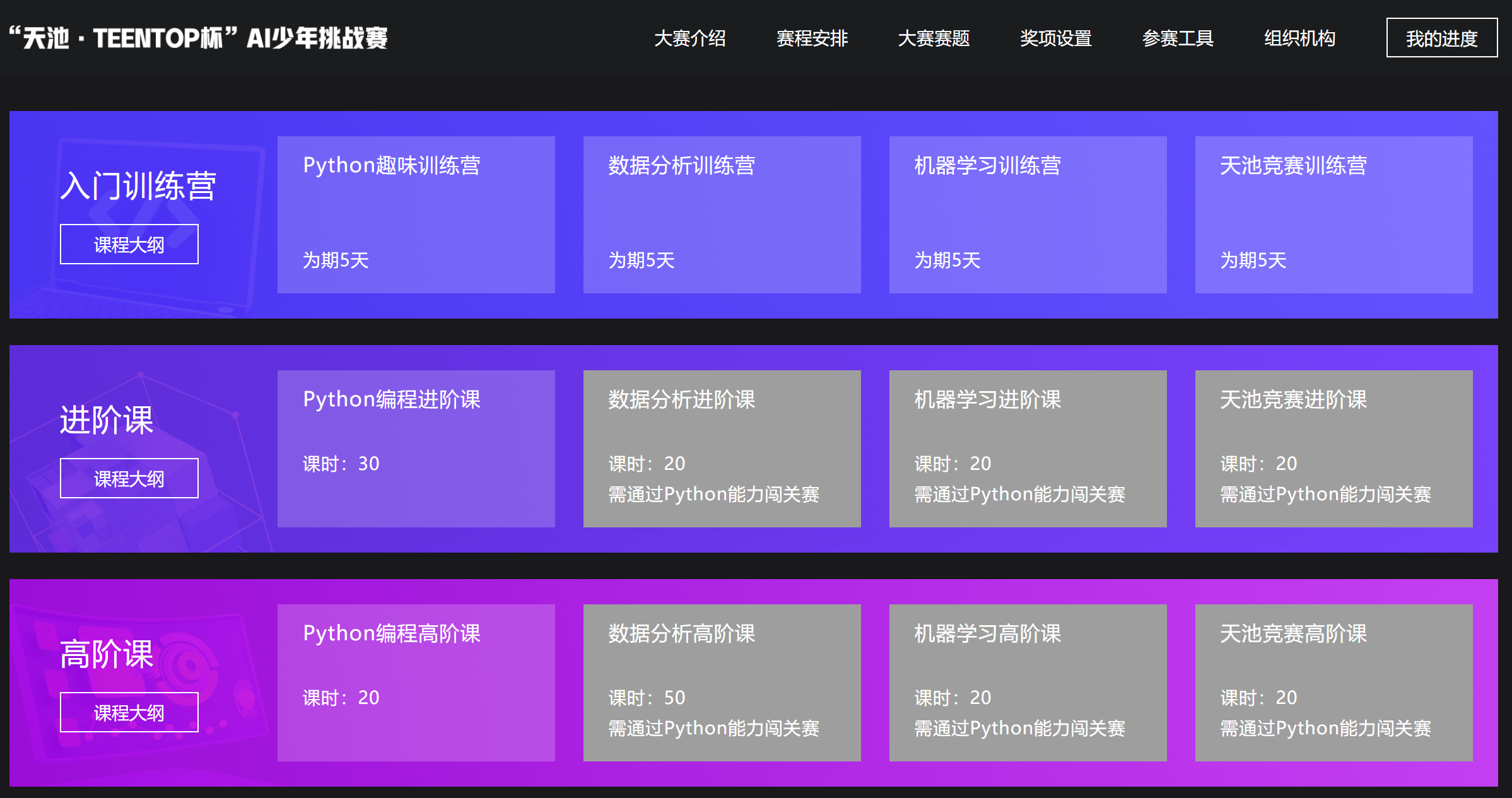The height and width of the screenshot is (798, 1512).
Task: Select 大赛赛题 in the top navigation
Action: (934, 38)
